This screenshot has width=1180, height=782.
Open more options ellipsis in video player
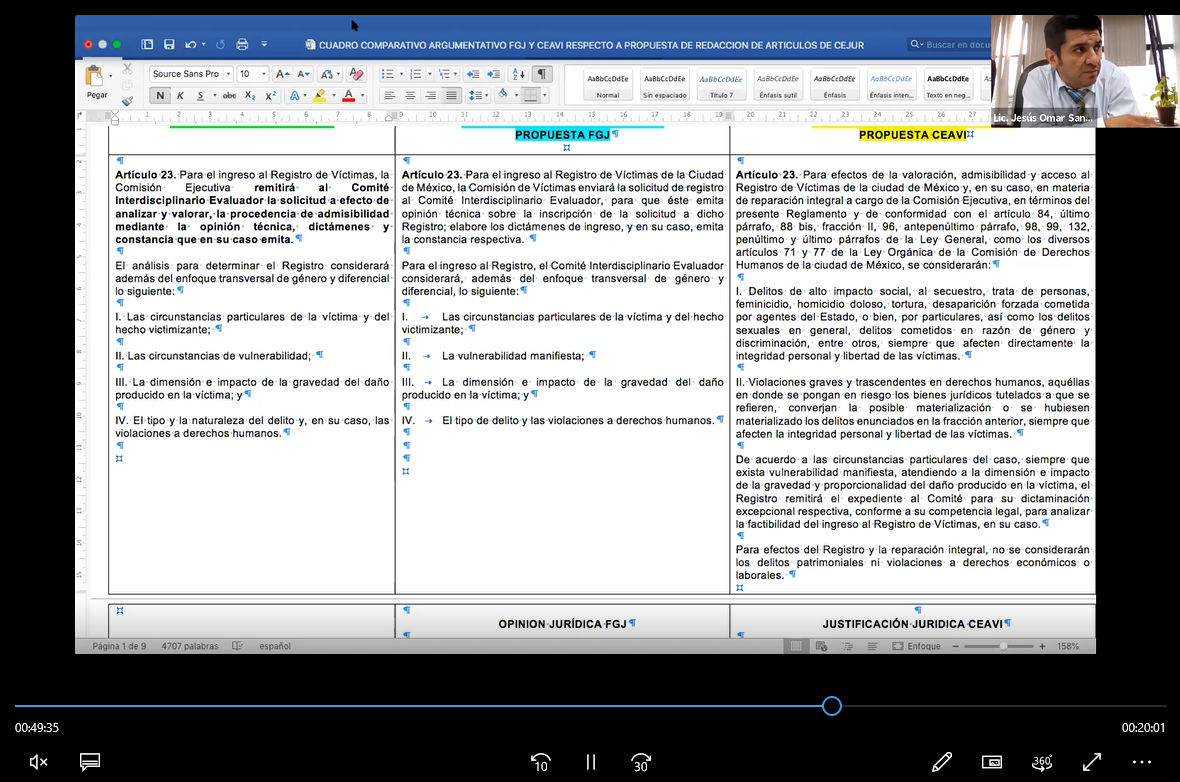(1142, 762)
